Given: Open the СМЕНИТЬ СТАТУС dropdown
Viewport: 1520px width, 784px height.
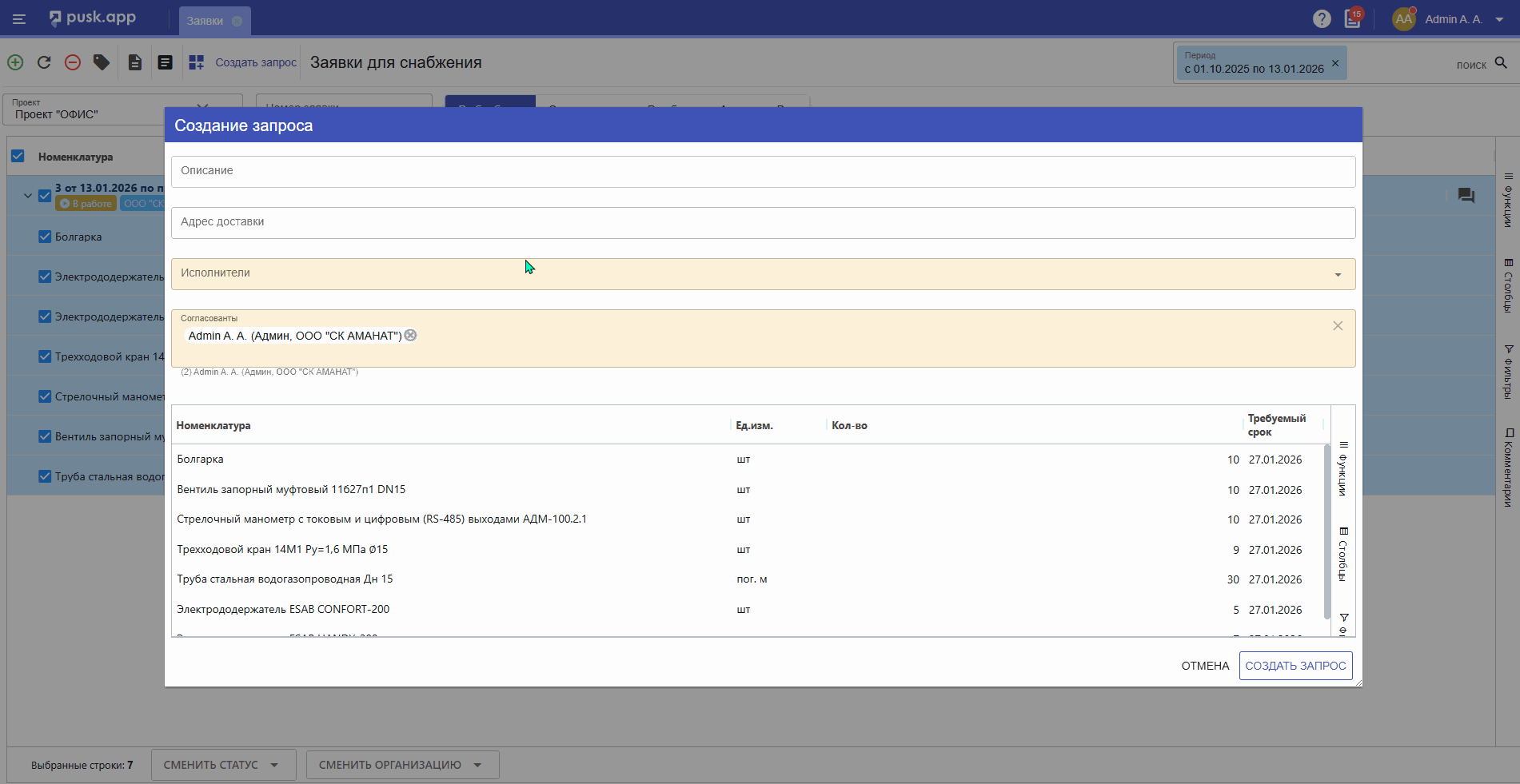Looking at the screenshot, I should pos(222,765).
